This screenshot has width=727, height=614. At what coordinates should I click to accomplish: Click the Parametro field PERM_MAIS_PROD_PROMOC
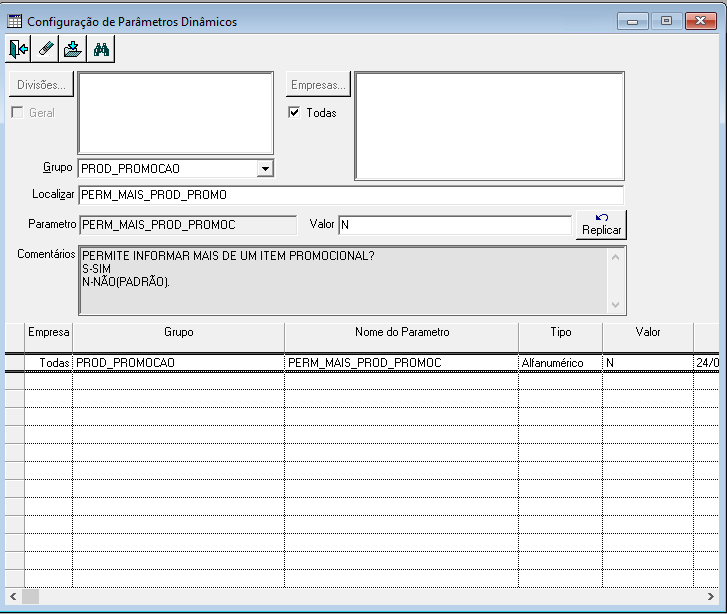pyautogui.click(x=188, y=225)
